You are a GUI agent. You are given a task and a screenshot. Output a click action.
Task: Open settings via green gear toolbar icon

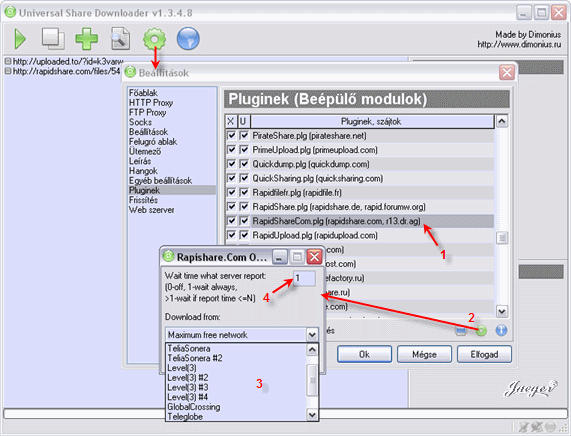(x=154, y=39)
